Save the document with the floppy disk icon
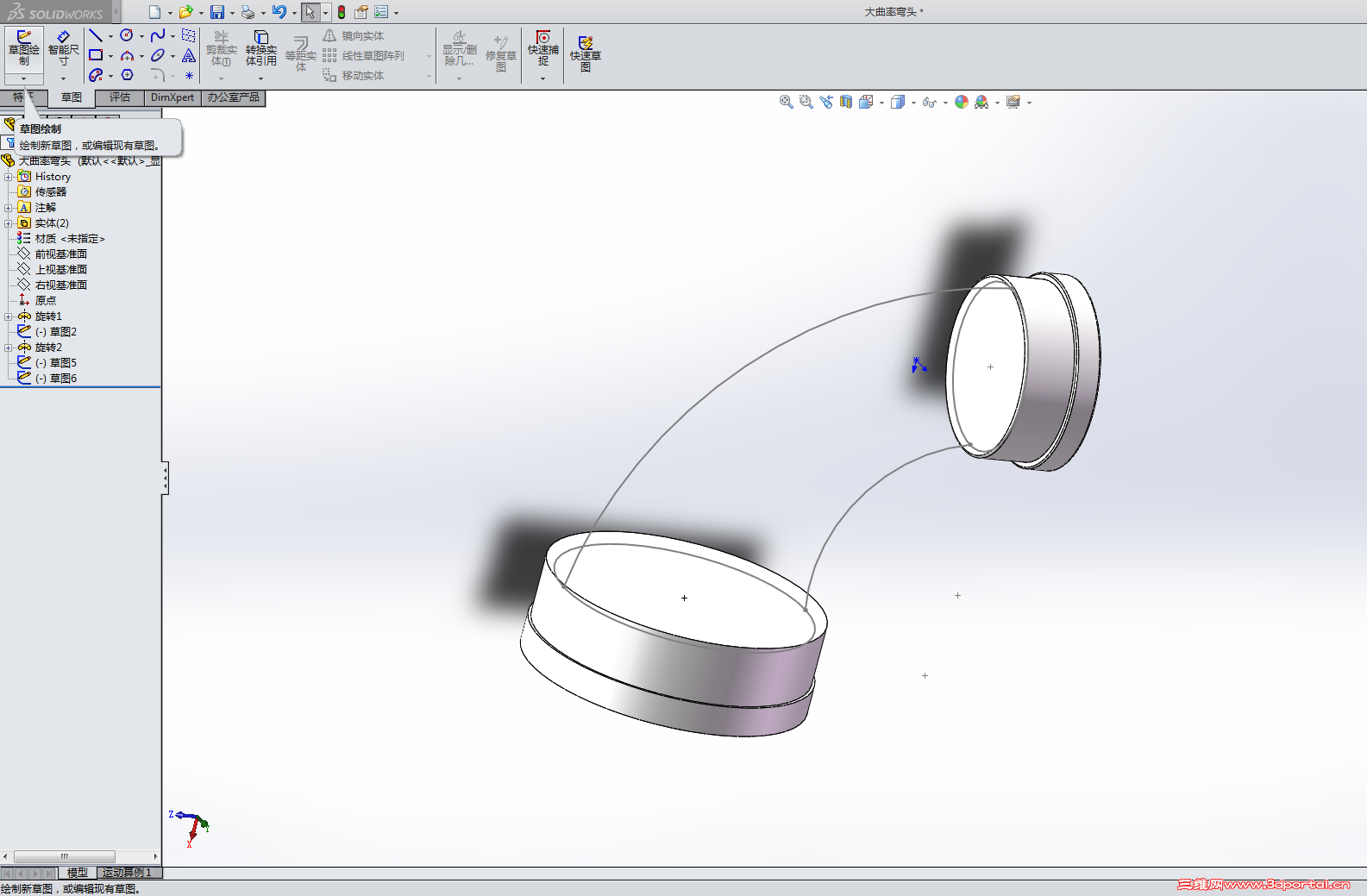This screenshot has width=1367, height=896. pos(217,12)
